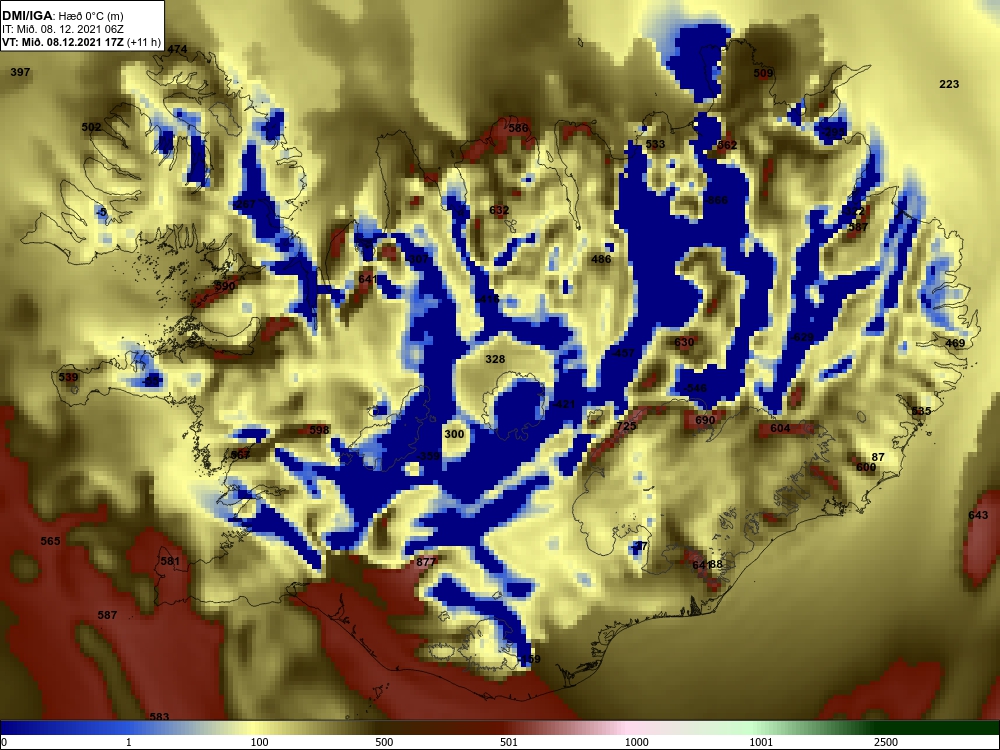Click the '643' label in the eastern sea
The image size is (1000, 750).
point(978,515)
